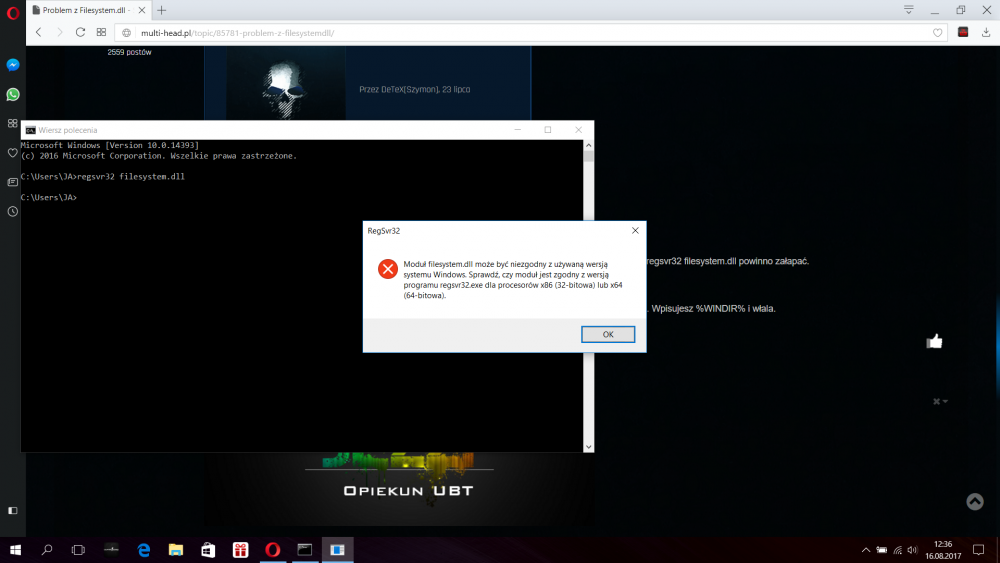Reload the current page
1000x563 pixels.
(80, 32)
